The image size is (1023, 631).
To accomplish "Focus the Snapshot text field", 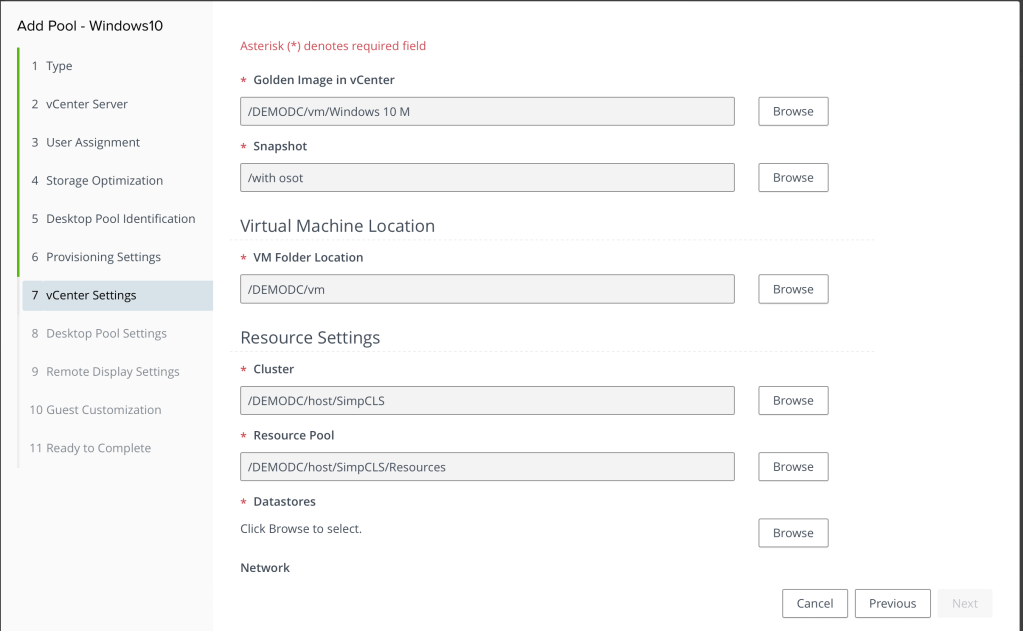I will (x=487, y=177).
